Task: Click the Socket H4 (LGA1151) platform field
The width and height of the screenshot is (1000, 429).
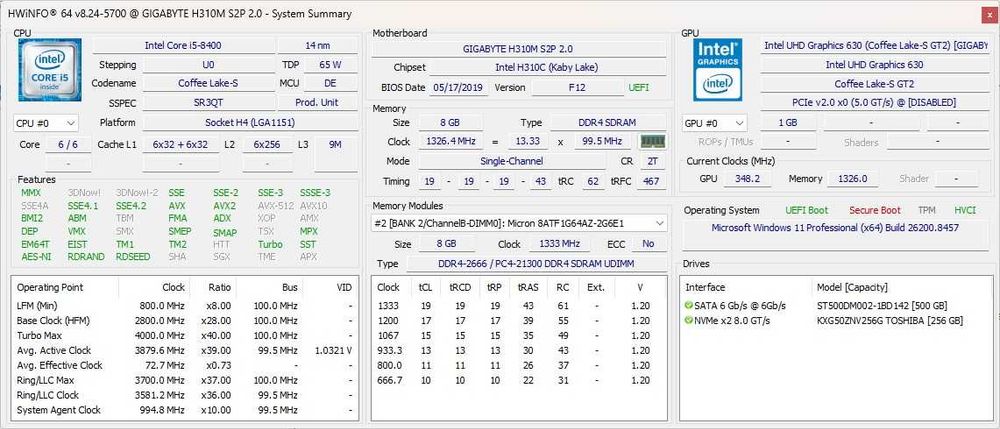Action: [250, 122]
